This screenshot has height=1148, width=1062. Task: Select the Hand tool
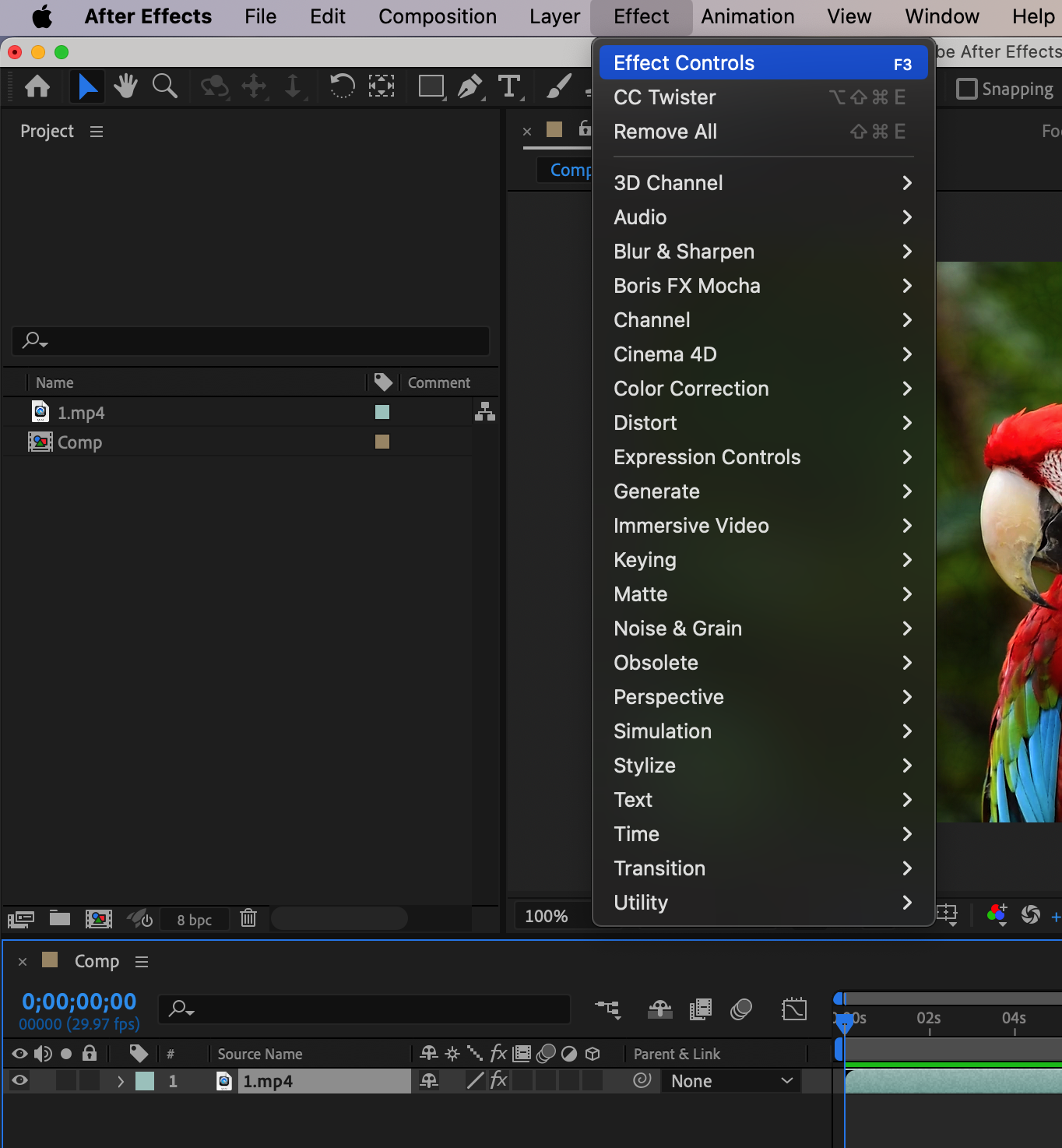coord(125,86)
